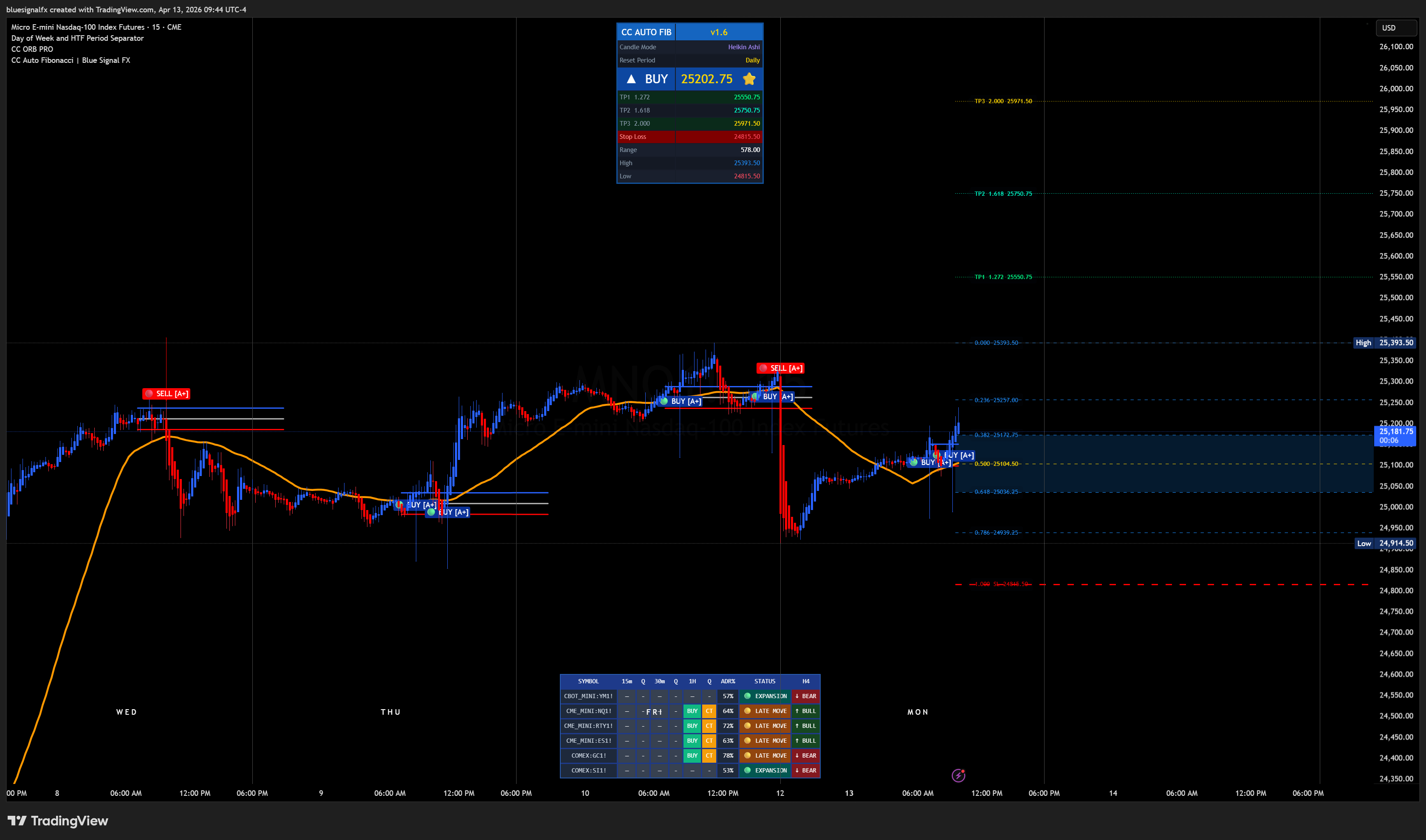The height and width of the screenshot is (840, 1426).
Task: Select Friday morning's BUY [A+] signal label
Action: click(x=681, y=401)
